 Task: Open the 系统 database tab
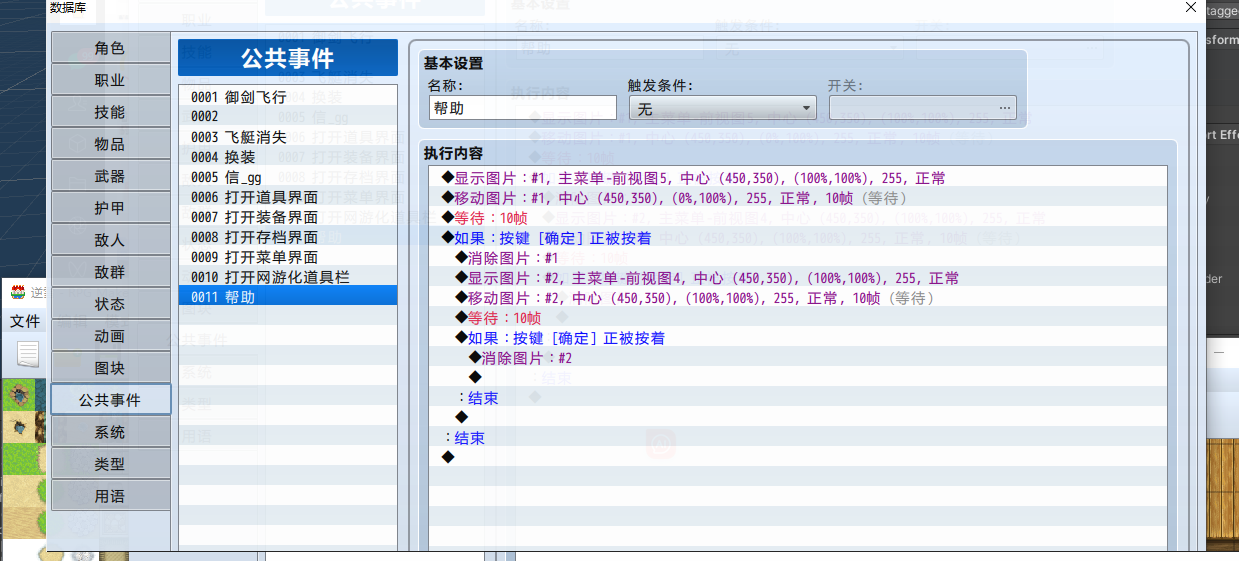[x=110, y=432]
